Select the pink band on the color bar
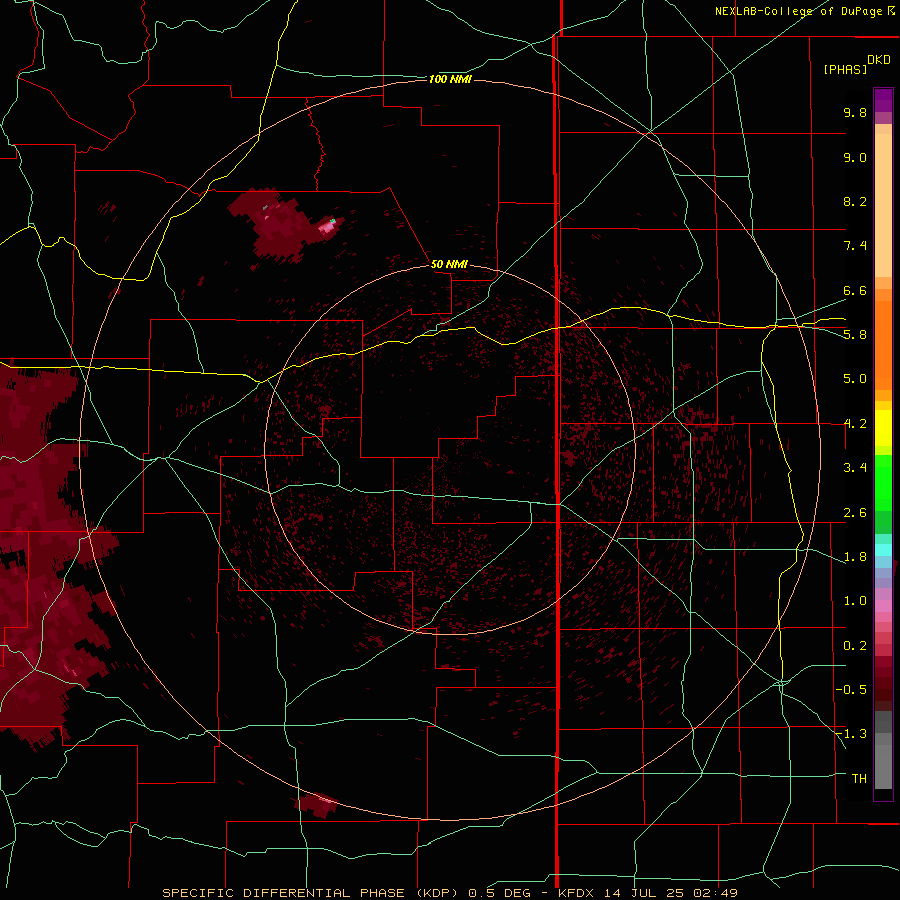Image resolution: width=900 pixels, height=900 pixels. tap(883, 606)
